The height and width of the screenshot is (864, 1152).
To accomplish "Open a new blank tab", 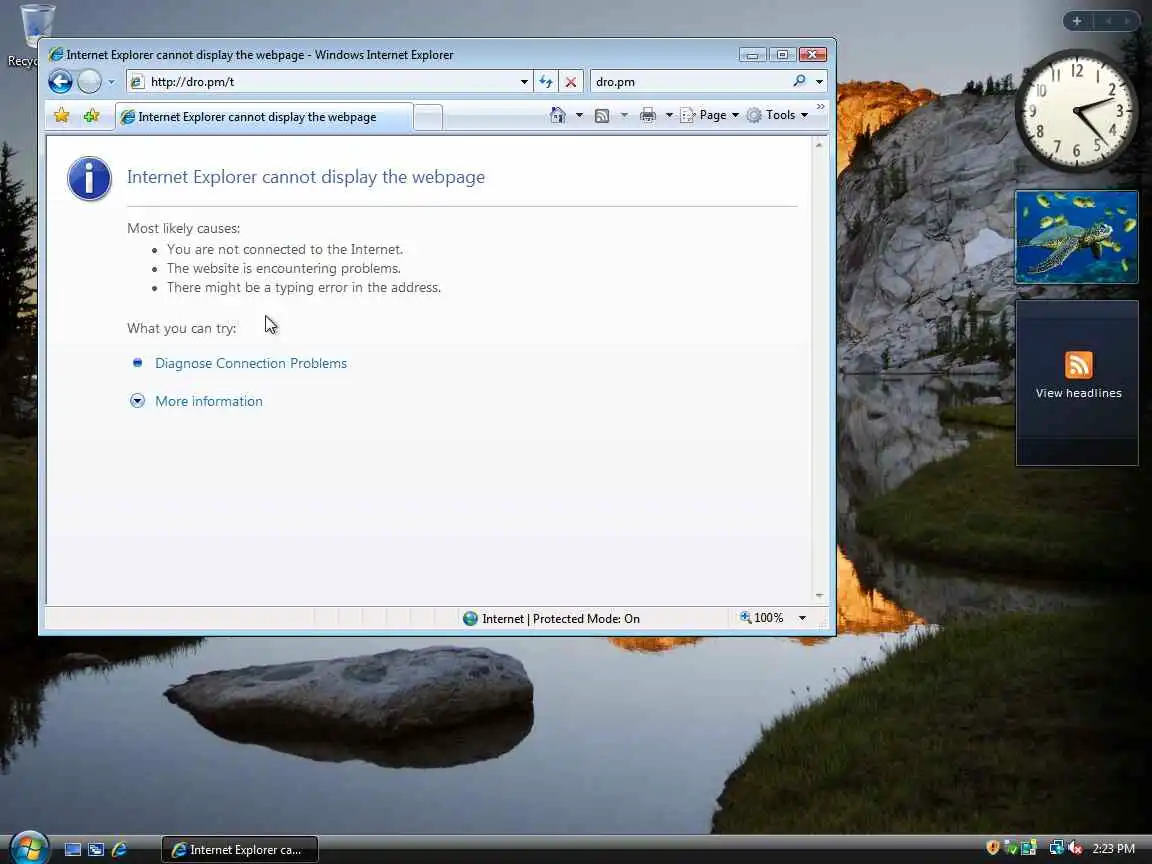I will tap(428, 117).
